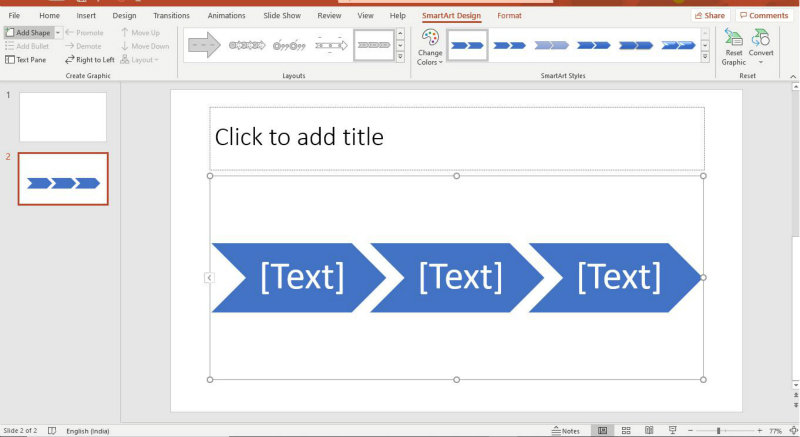Apply the first SmartArt style

coord(467,45)
